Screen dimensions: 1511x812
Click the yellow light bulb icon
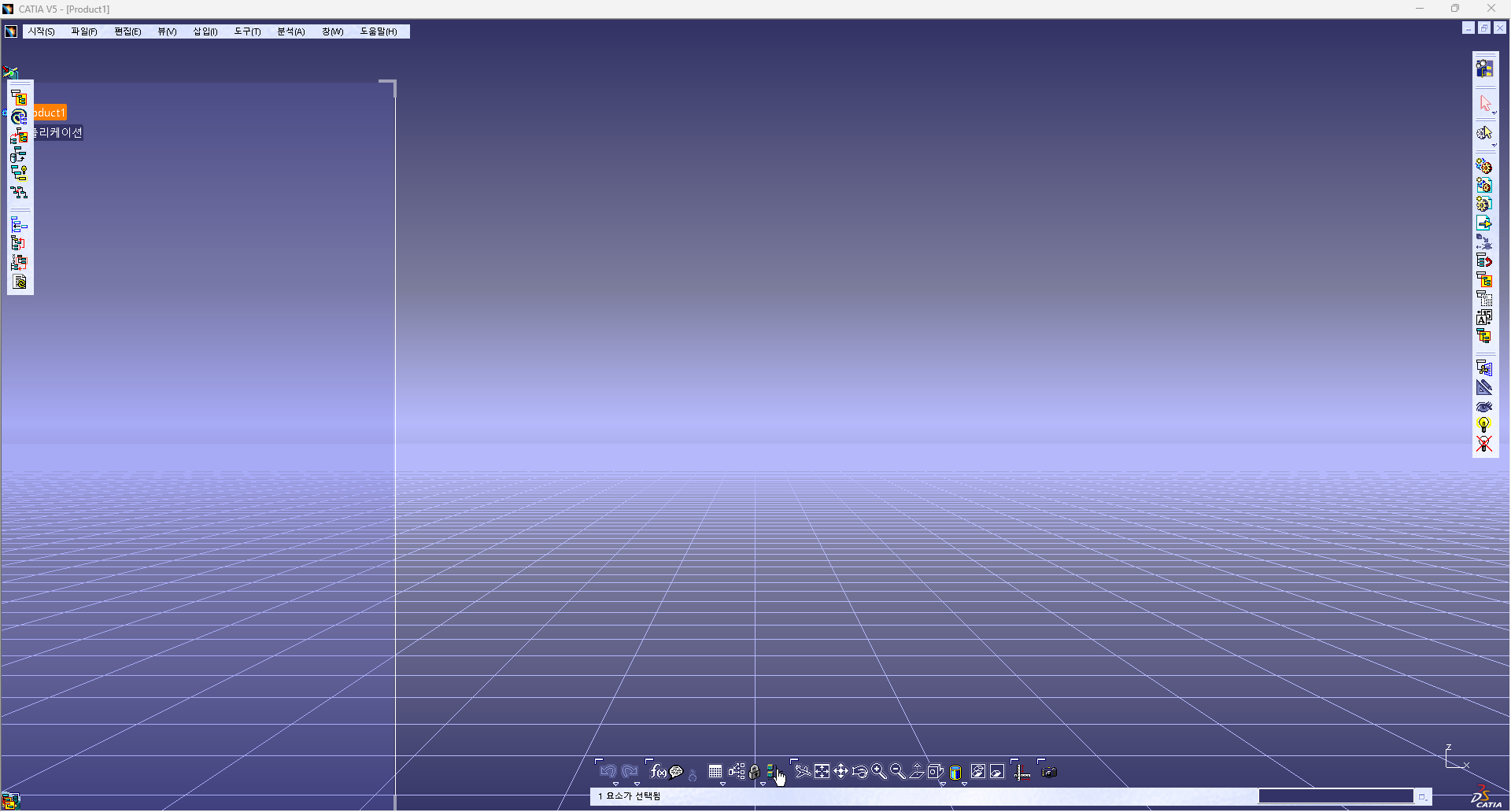click(x=1484, y=425)
